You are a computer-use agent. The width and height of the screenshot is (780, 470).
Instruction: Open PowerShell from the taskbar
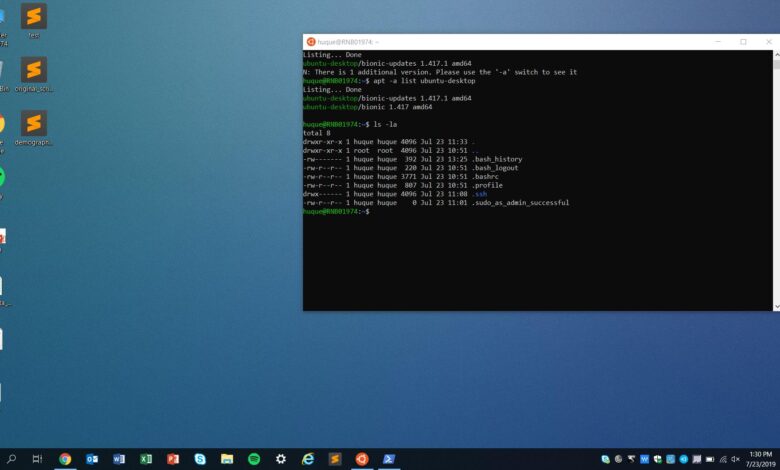[389, 459]
